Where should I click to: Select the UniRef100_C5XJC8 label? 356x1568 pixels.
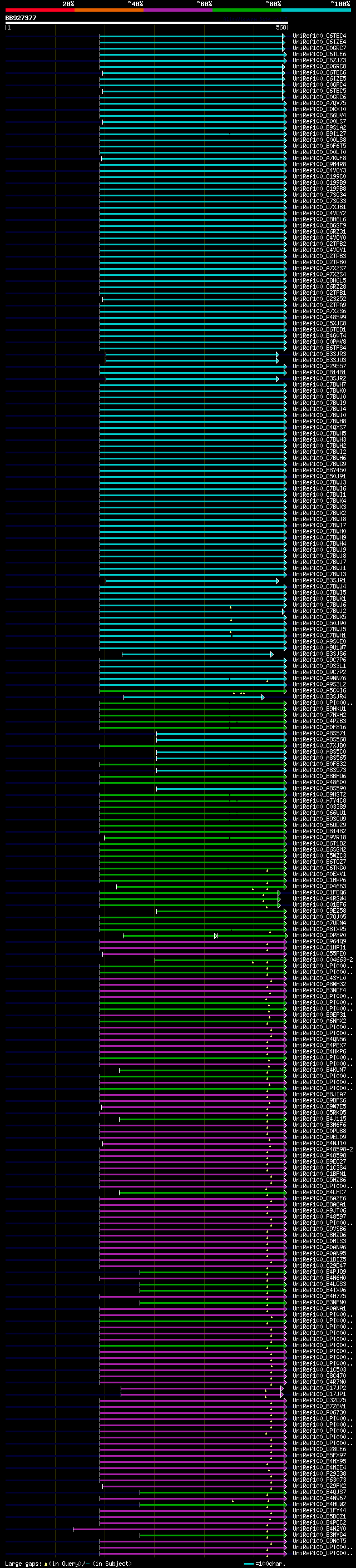point(319,324)
